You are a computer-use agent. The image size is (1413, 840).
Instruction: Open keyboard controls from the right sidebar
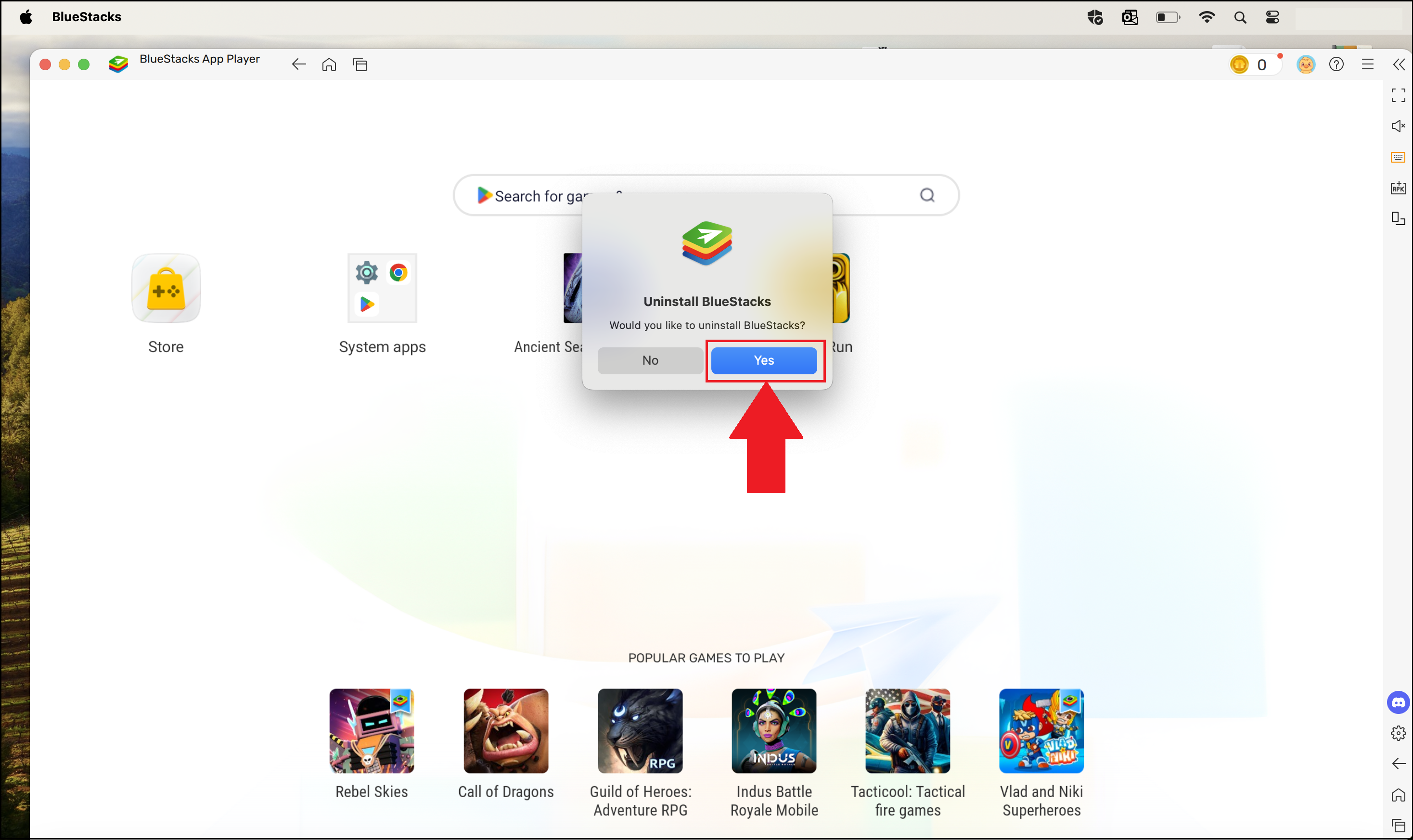coord(1398,157)
